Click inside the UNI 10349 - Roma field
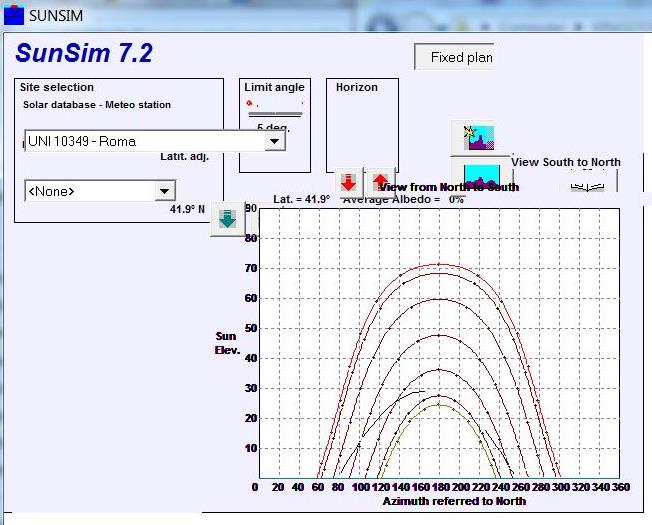 140,142
